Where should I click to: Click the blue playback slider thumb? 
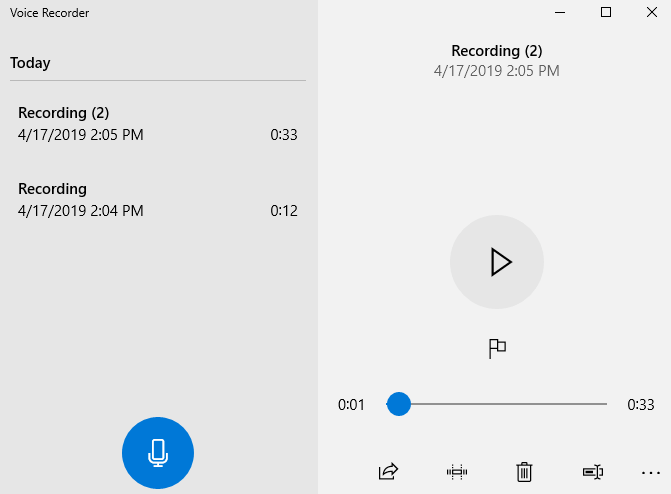[x=399, y=404]
